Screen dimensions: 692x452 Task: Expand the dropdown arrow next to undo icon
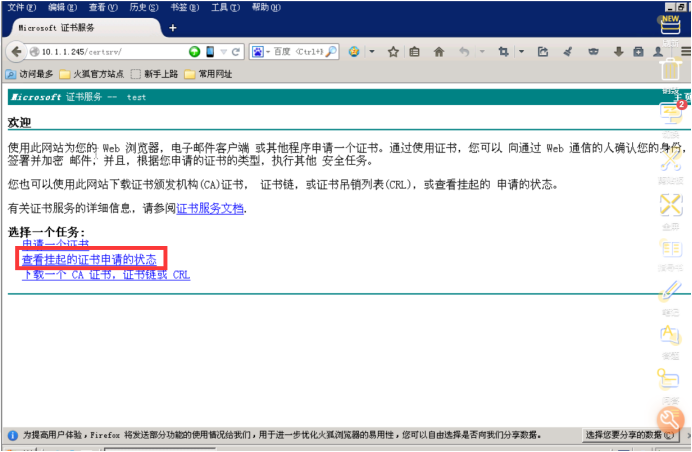[482, 52]
